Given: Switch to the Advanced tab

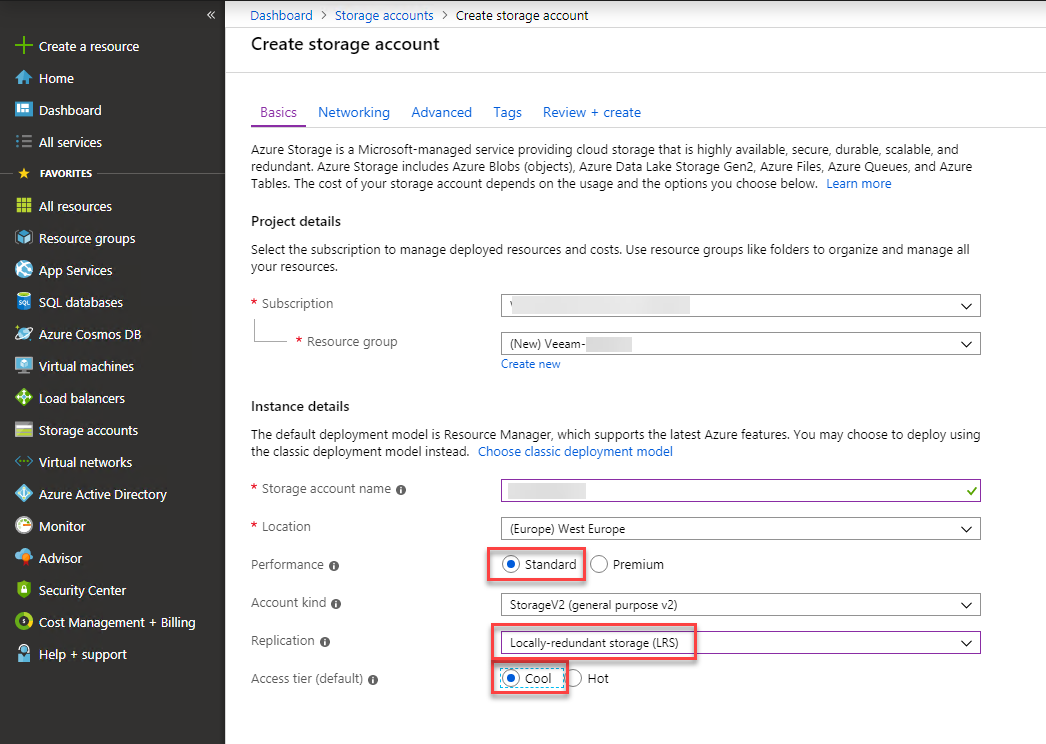Looking at the screenshot, I should (442, 112).
